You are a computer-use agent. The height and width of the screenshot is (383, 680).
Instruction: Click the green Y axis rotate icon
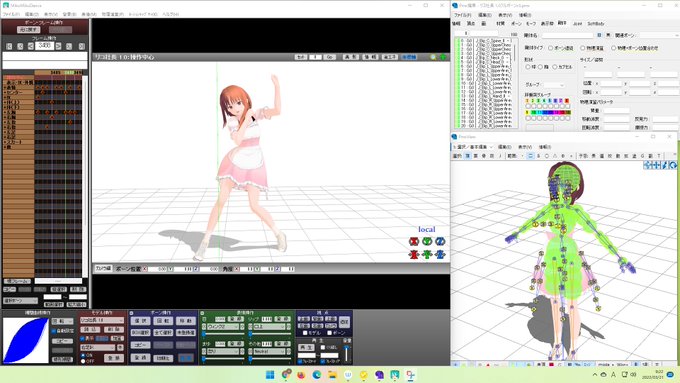point(427,241)
